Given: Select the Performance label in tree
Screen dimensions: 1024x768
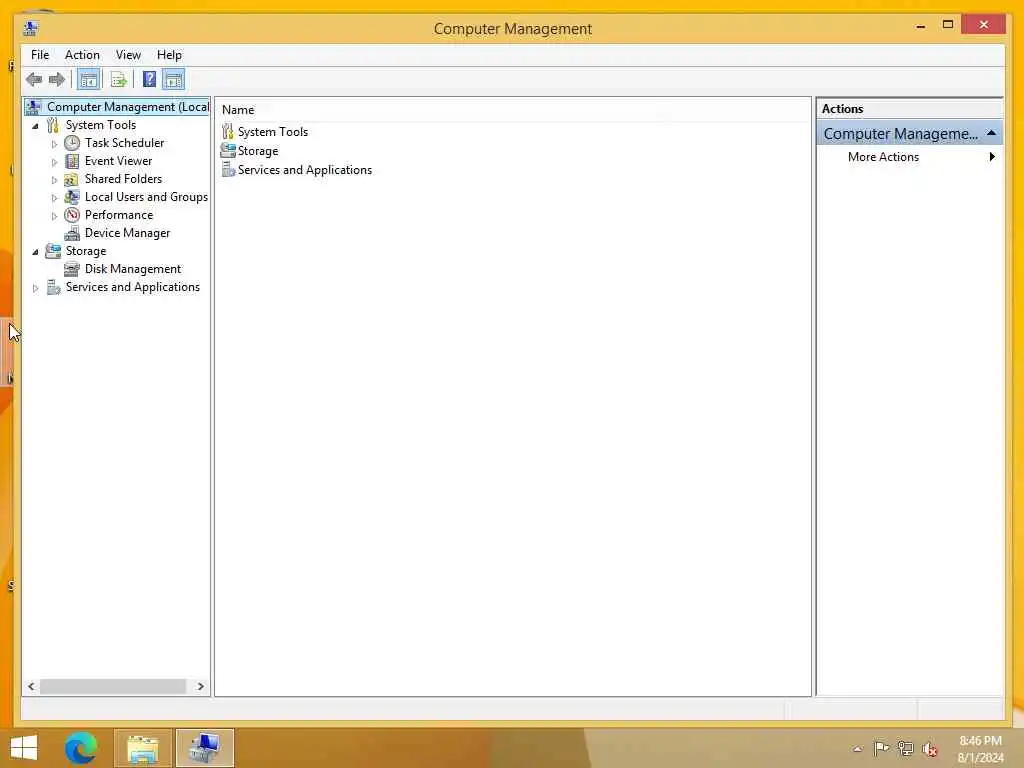Looking at the screenshot, I should click(x=119, y=215).
